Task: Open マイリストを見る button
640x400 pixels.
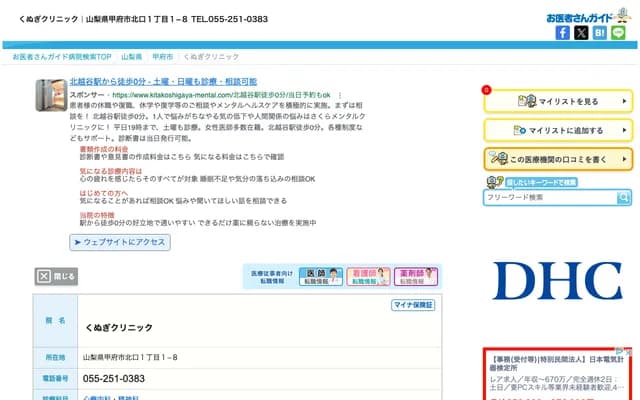Action: tap(558, 101)
